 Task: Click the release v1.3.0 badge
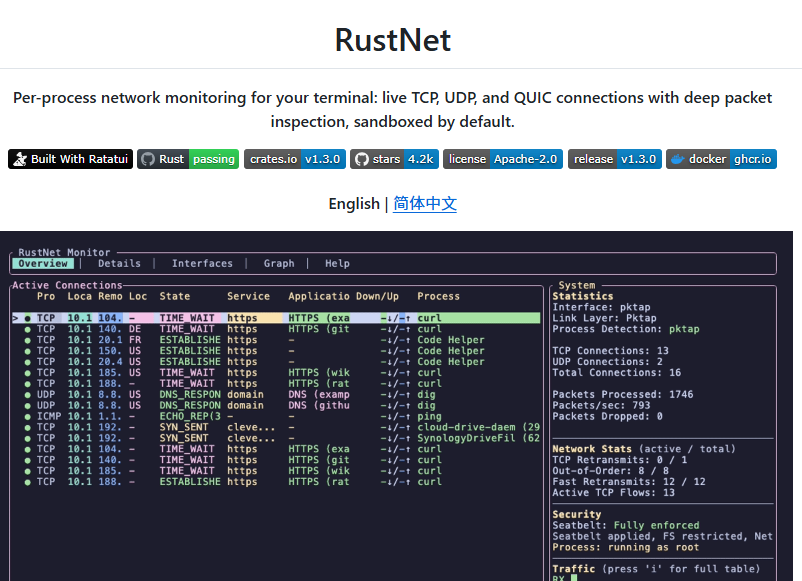coord(615,159)
